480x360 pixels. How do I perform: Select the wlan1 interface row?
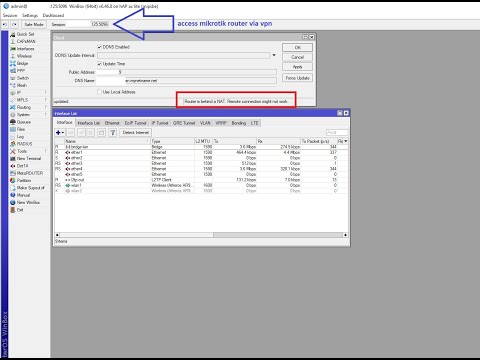[201, 185]
